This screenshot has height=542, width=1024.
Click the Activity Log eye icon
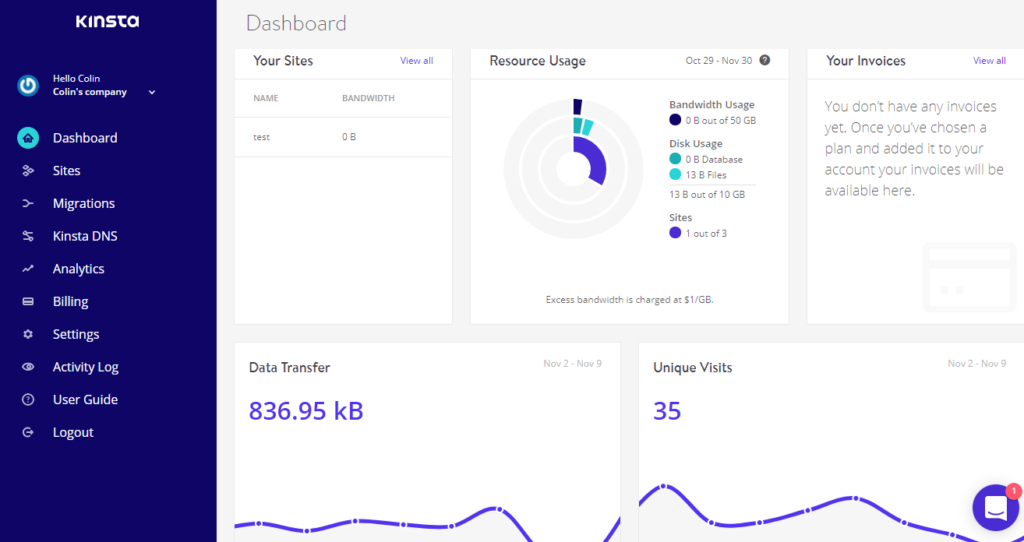(x=28, y=367)
